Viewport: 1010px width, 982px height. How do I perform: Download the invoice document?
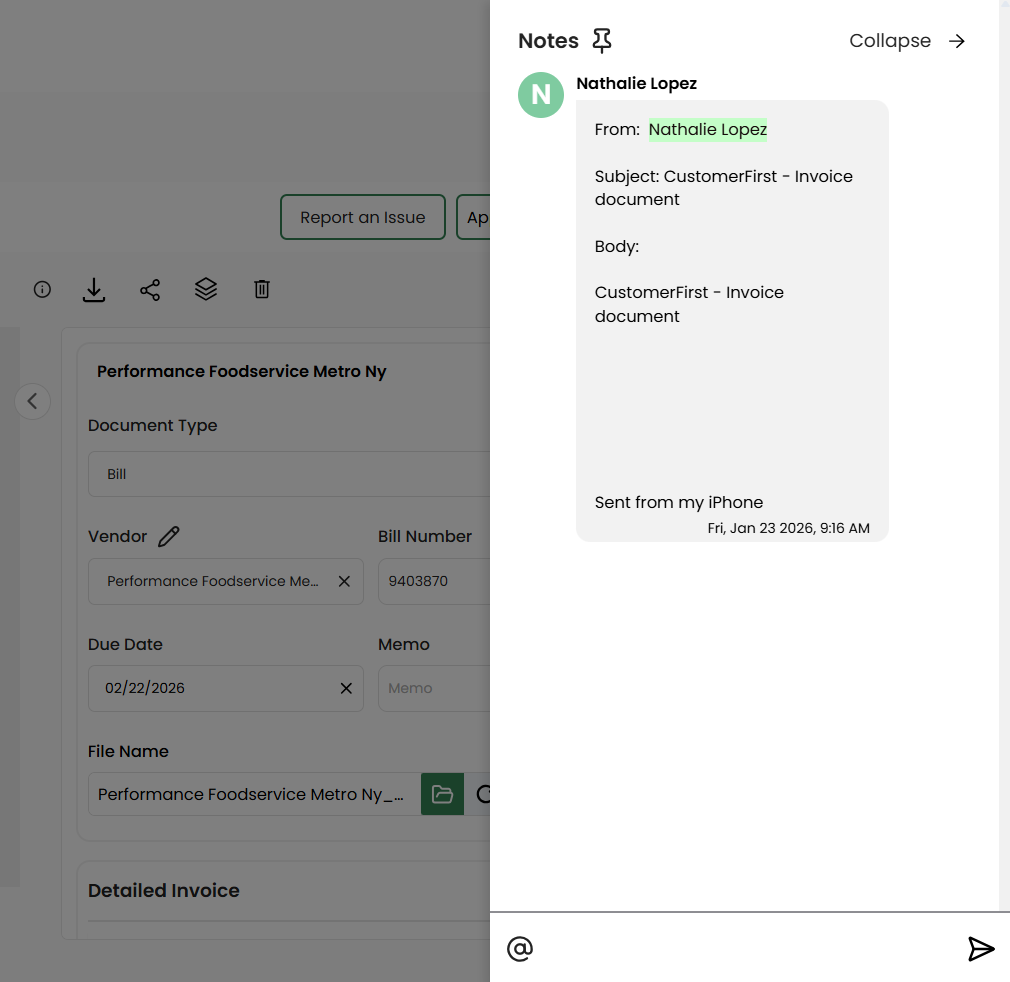(x=93, y=289)
